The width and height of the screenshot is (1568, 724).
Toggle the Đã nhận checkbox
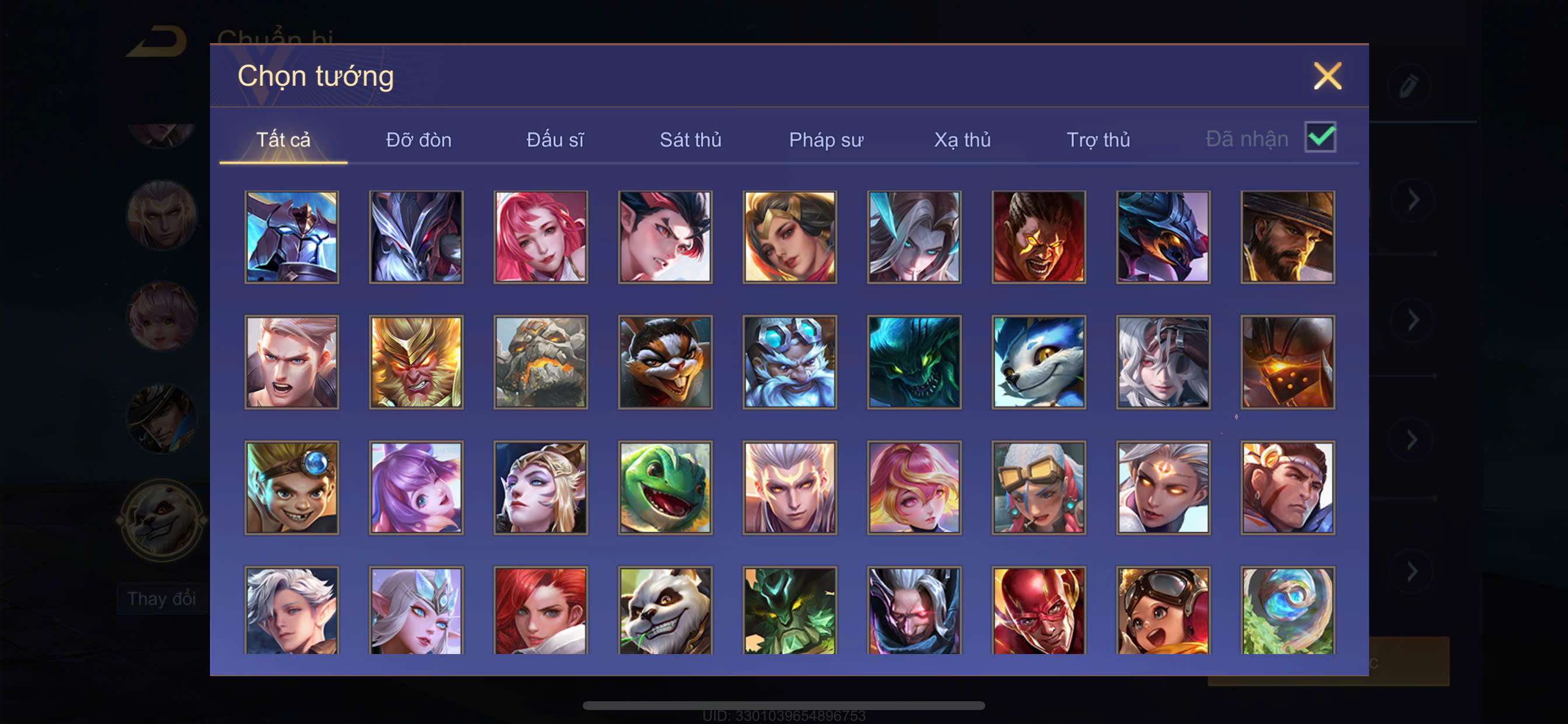1319,138
